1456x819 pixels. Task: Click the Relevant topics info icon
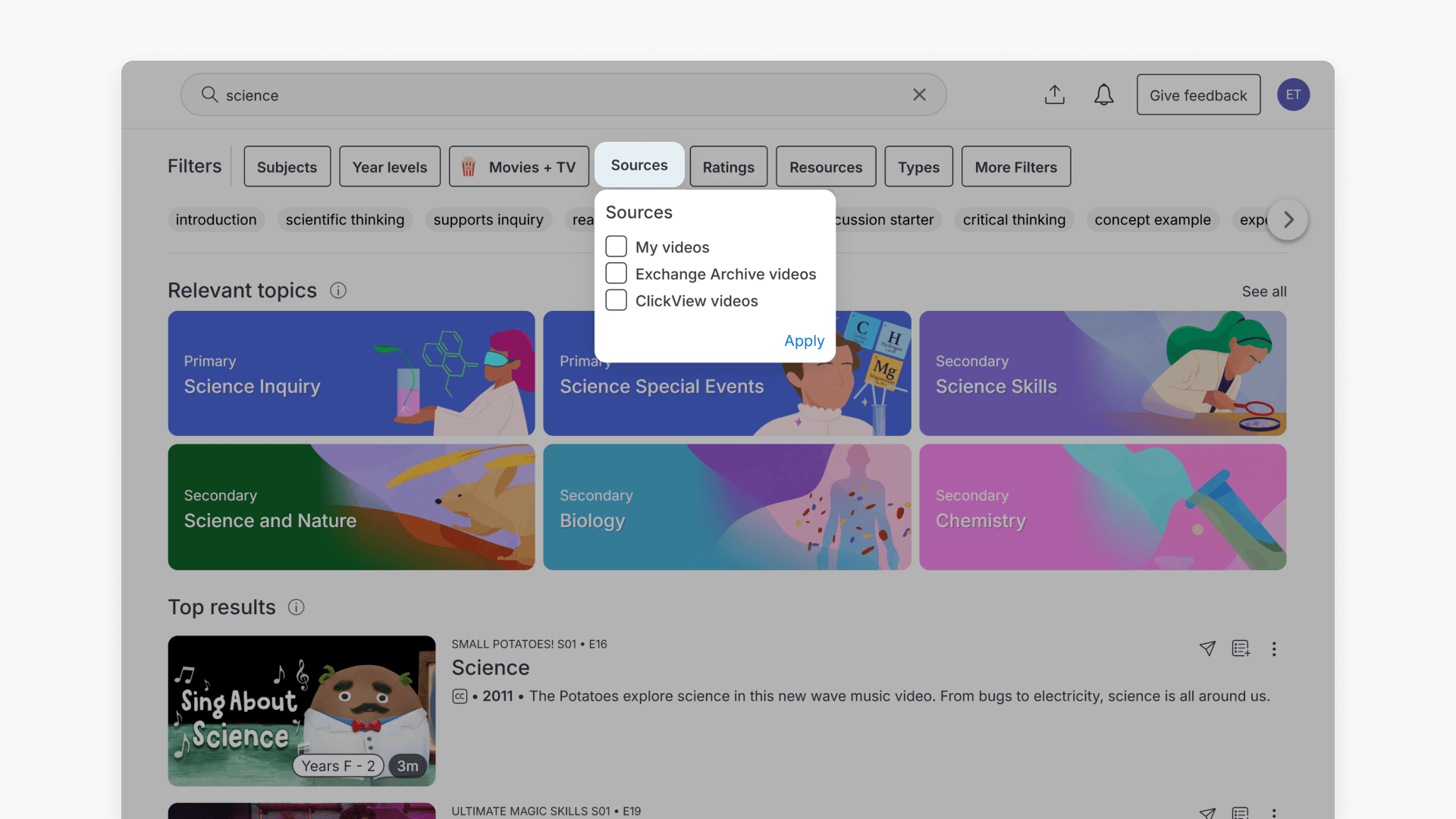click(338, 290)
